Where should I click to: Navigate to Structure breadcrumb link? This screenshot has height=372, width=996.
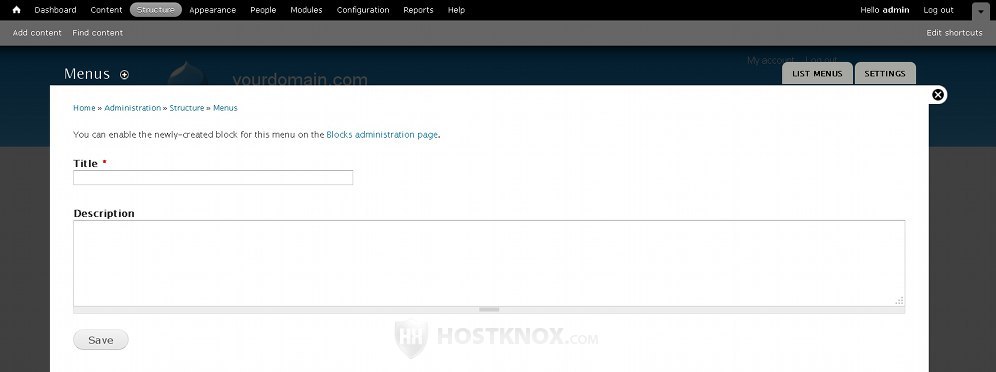[187, 108]
